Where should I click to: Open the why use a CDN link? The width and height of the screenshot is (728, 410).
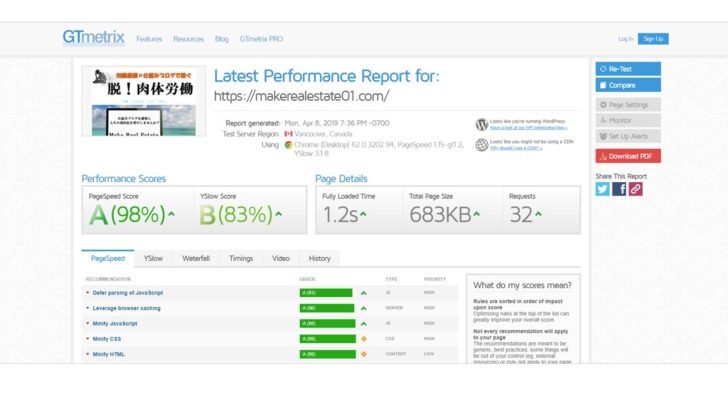pyautogui.click(x=516, y=148)
